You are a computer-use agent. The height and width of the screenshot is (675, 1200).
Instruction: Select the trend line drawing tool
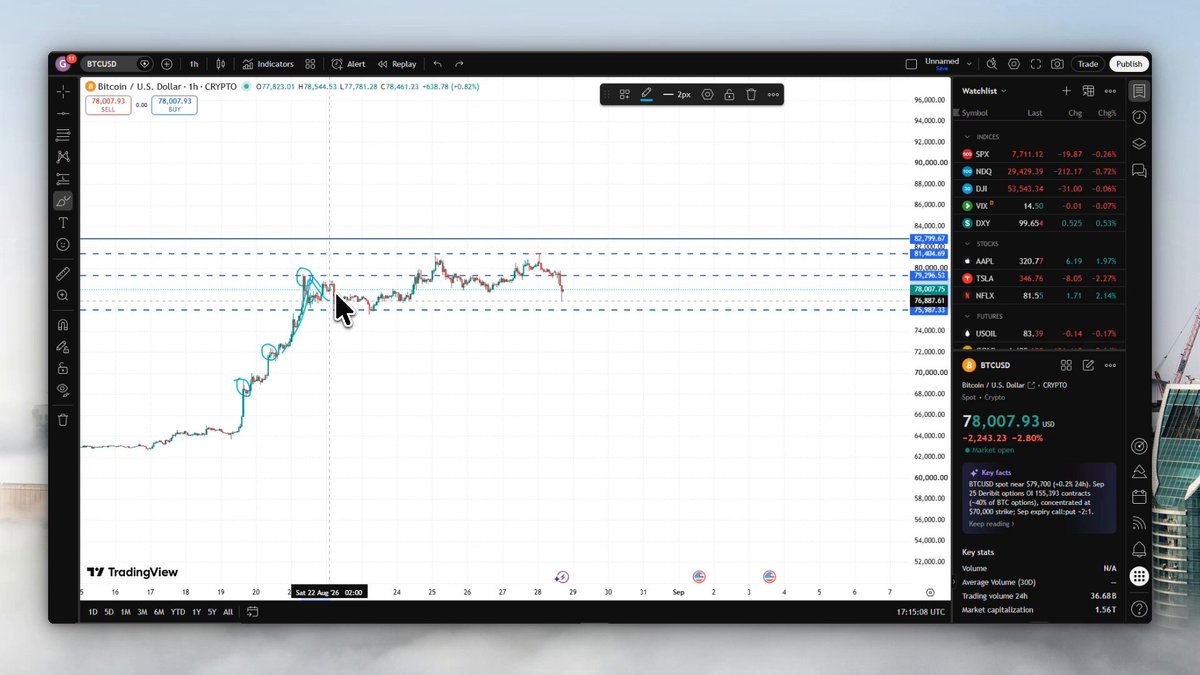point(63,113)
